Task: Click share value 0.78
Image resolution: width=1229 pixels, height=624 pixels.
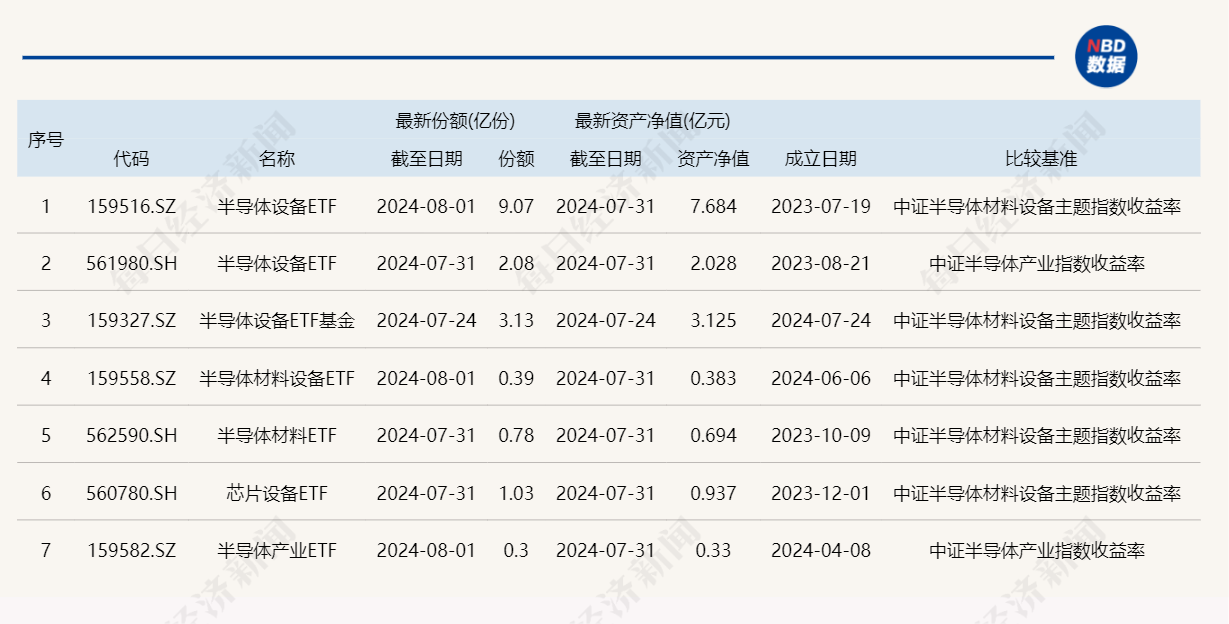Action: (x=516, y=435)
